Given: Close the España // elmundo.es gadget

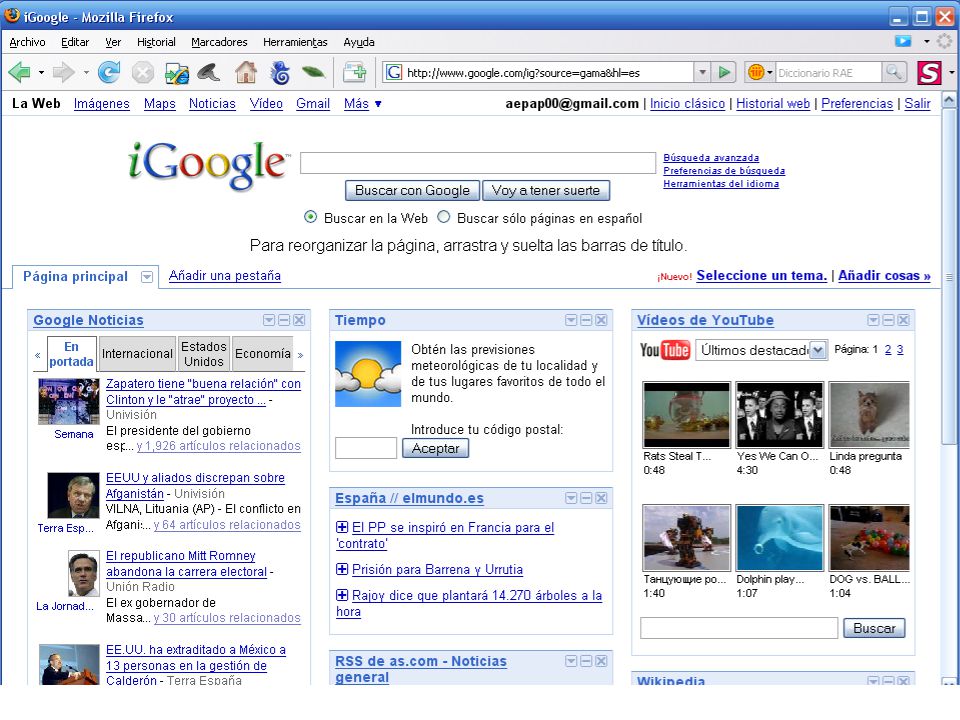Looking at the screenshot, I should click(601, 498).
